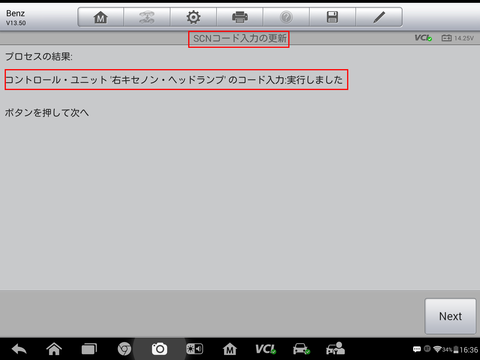
Task: Open the message notification bubble icon
Action: click(x=417, y=349)
